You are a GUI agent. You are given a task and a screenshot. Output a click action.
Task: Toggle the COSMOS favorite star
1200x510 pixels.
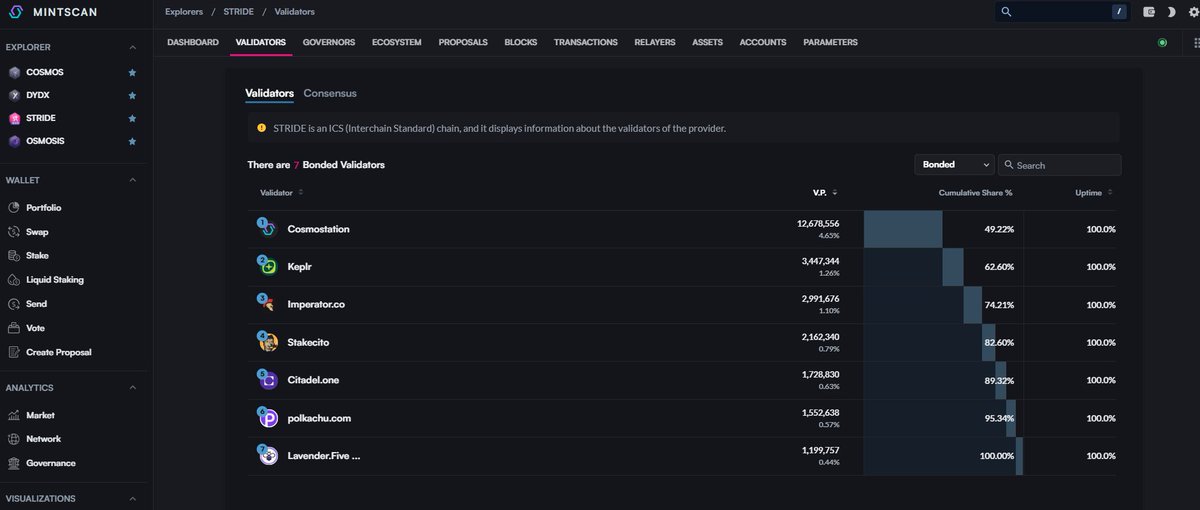pos(132,73)
